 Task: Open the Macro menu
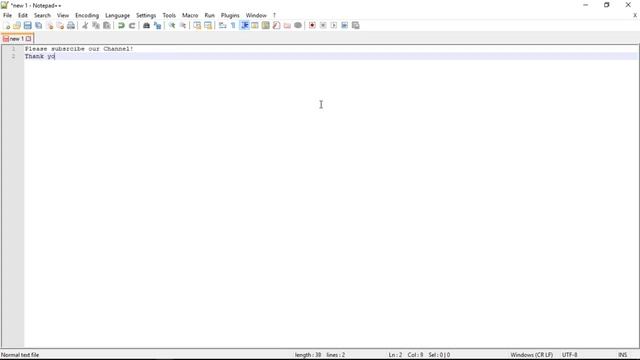click(x=190, y=15)
